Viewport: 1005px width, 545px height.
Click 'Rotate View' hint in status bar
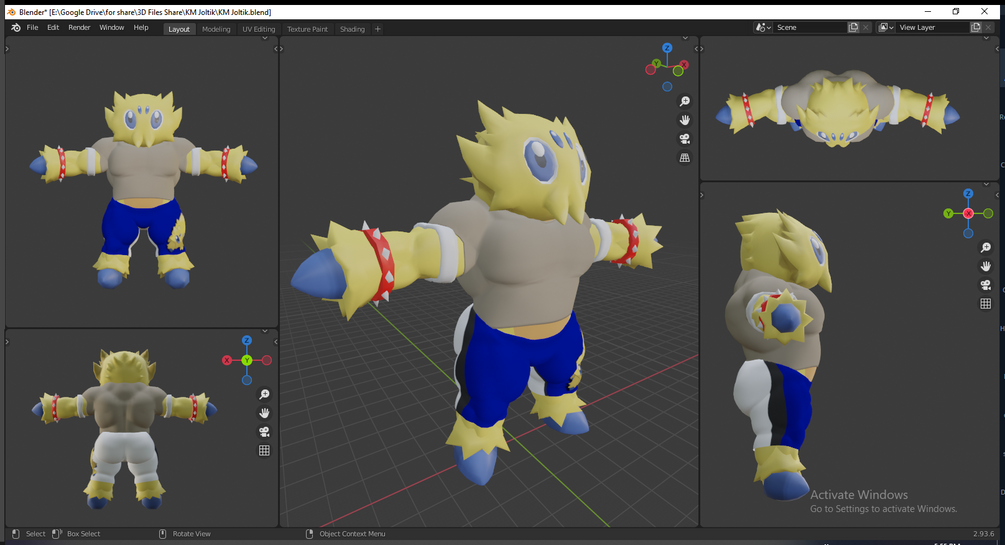coord(191,533)
